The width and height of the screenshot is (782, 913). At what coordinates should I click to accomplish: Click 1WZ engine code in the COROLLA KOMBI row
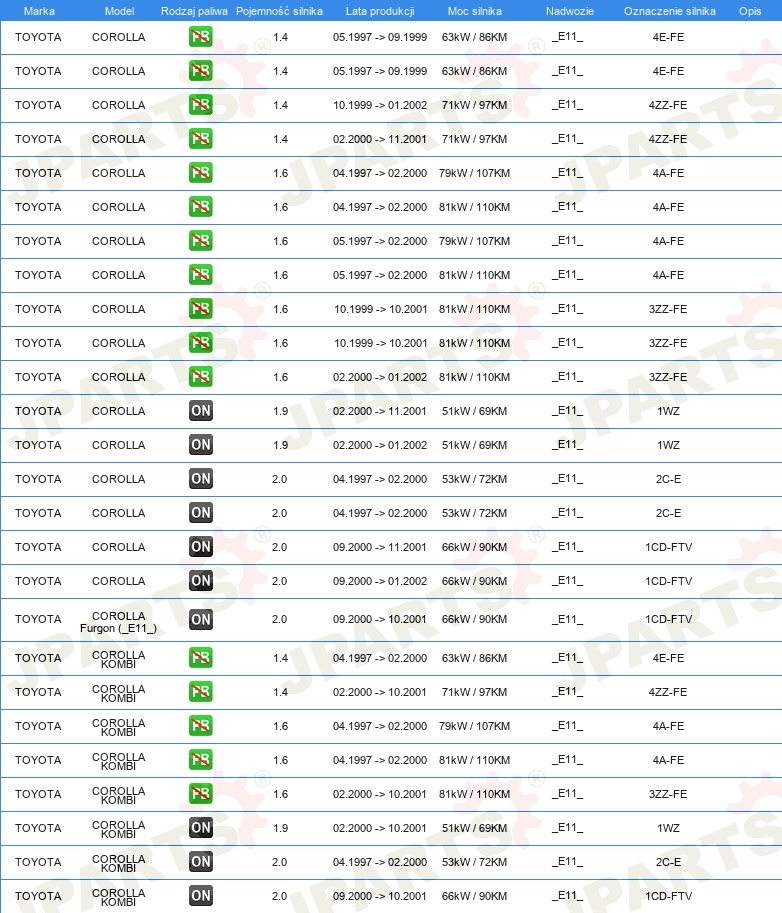pyautogui.click(x=668, y=828)
